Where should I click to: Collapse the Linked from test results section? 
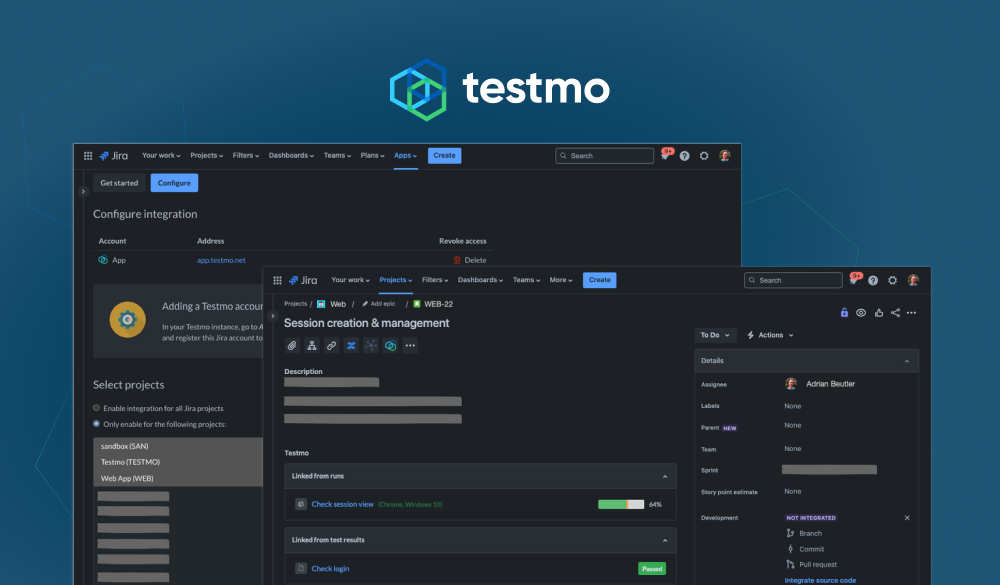(665, 540)
